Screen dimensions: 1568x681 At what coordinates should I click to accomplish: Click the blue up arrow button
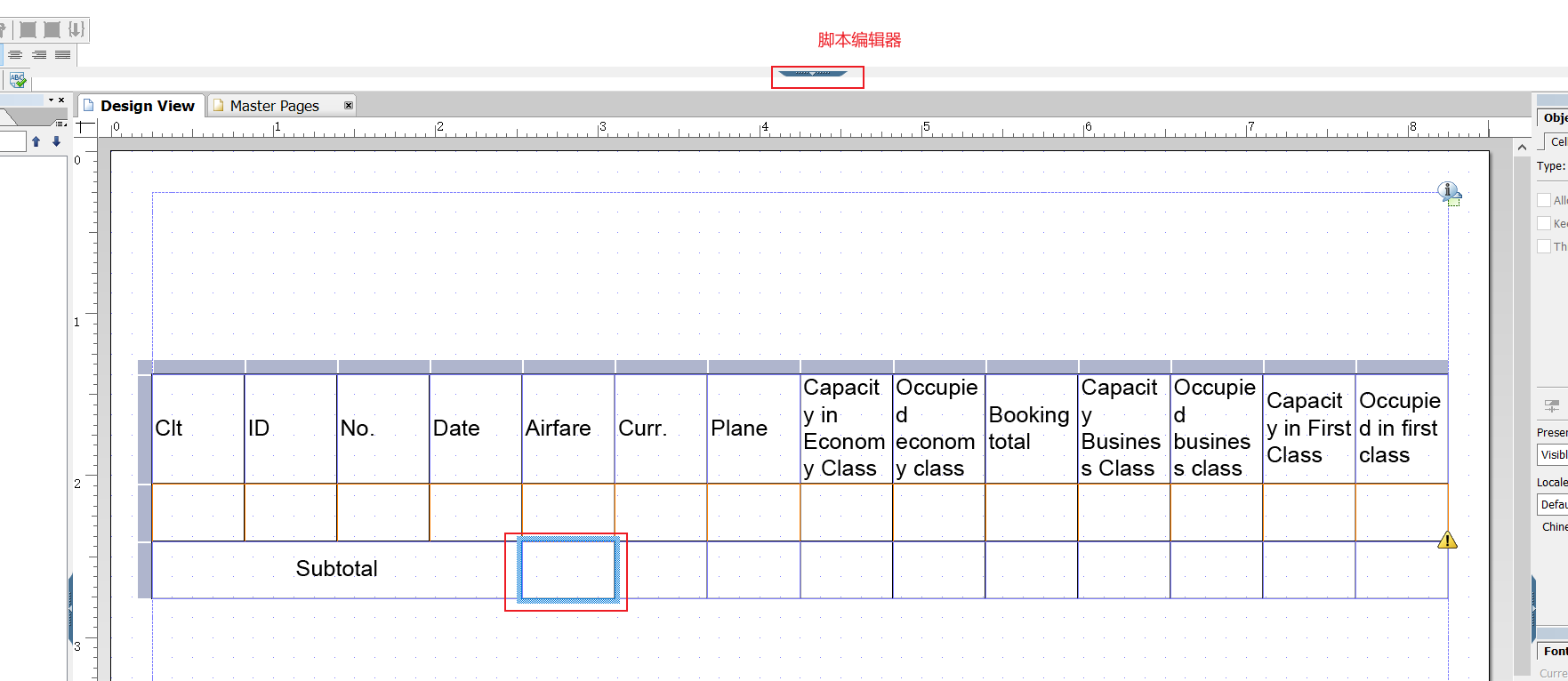36,141
